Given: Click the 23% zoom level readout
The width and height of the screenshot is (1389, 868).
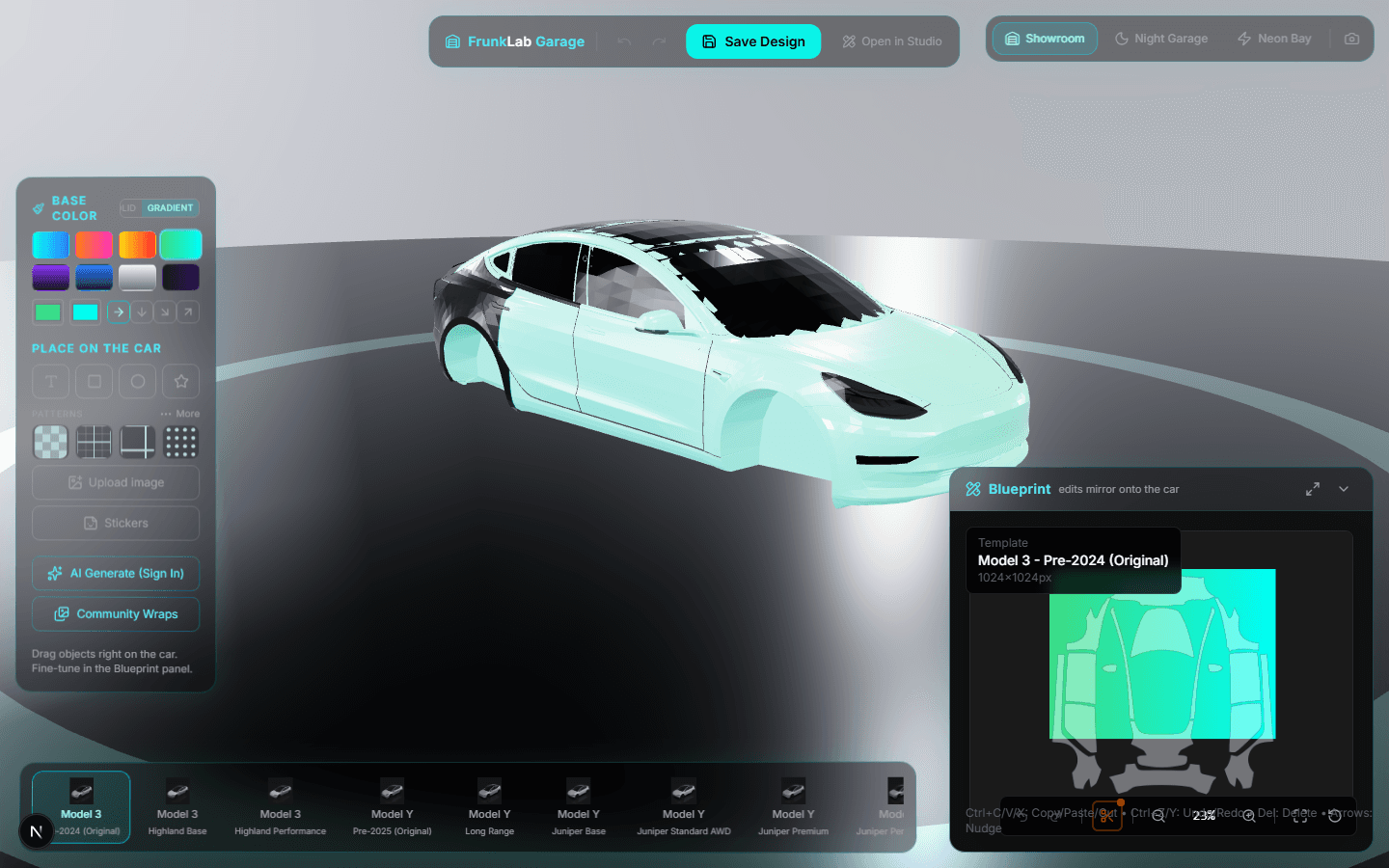Looking at the screenshot, I should (1204, 816).
